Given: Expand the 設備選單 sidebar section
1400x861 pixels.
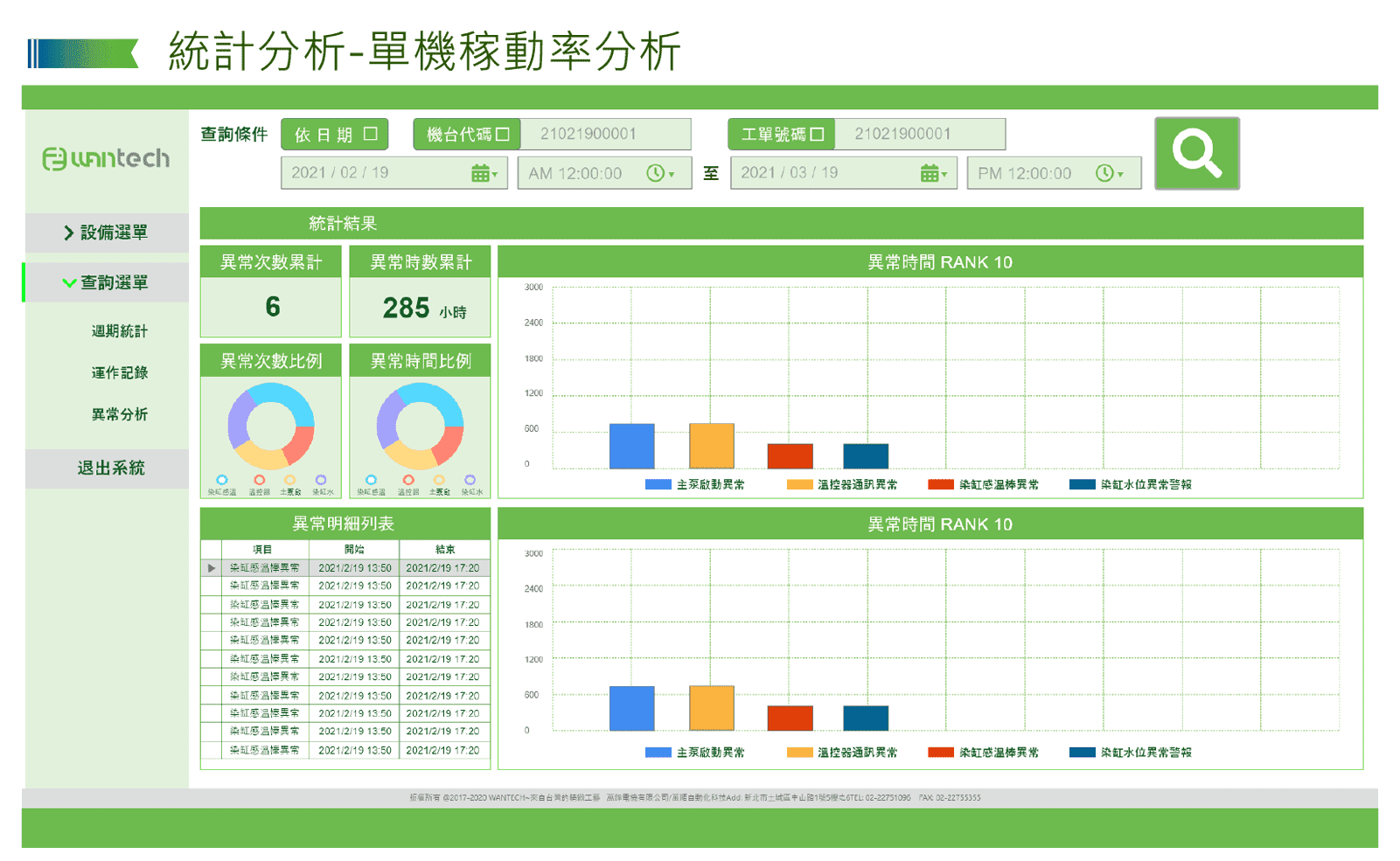Looking at the screenshot, I should [107, 233].
